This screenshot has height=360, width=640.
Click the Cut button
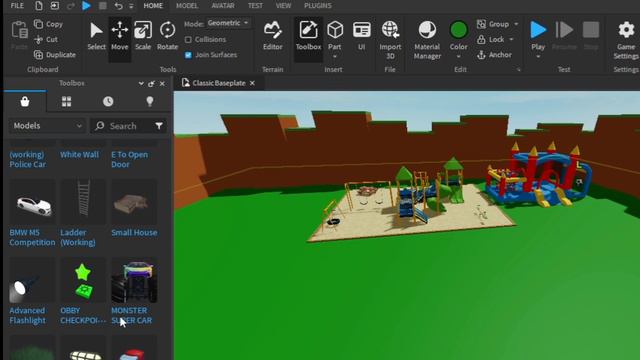[x=46, y=39]
